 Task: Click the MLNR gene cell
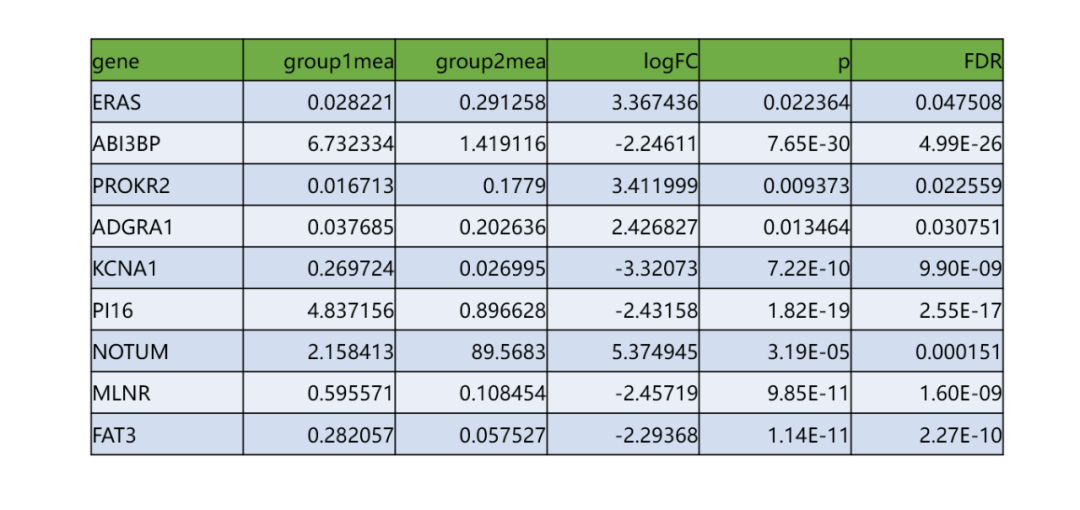click(x=167, y=393)
